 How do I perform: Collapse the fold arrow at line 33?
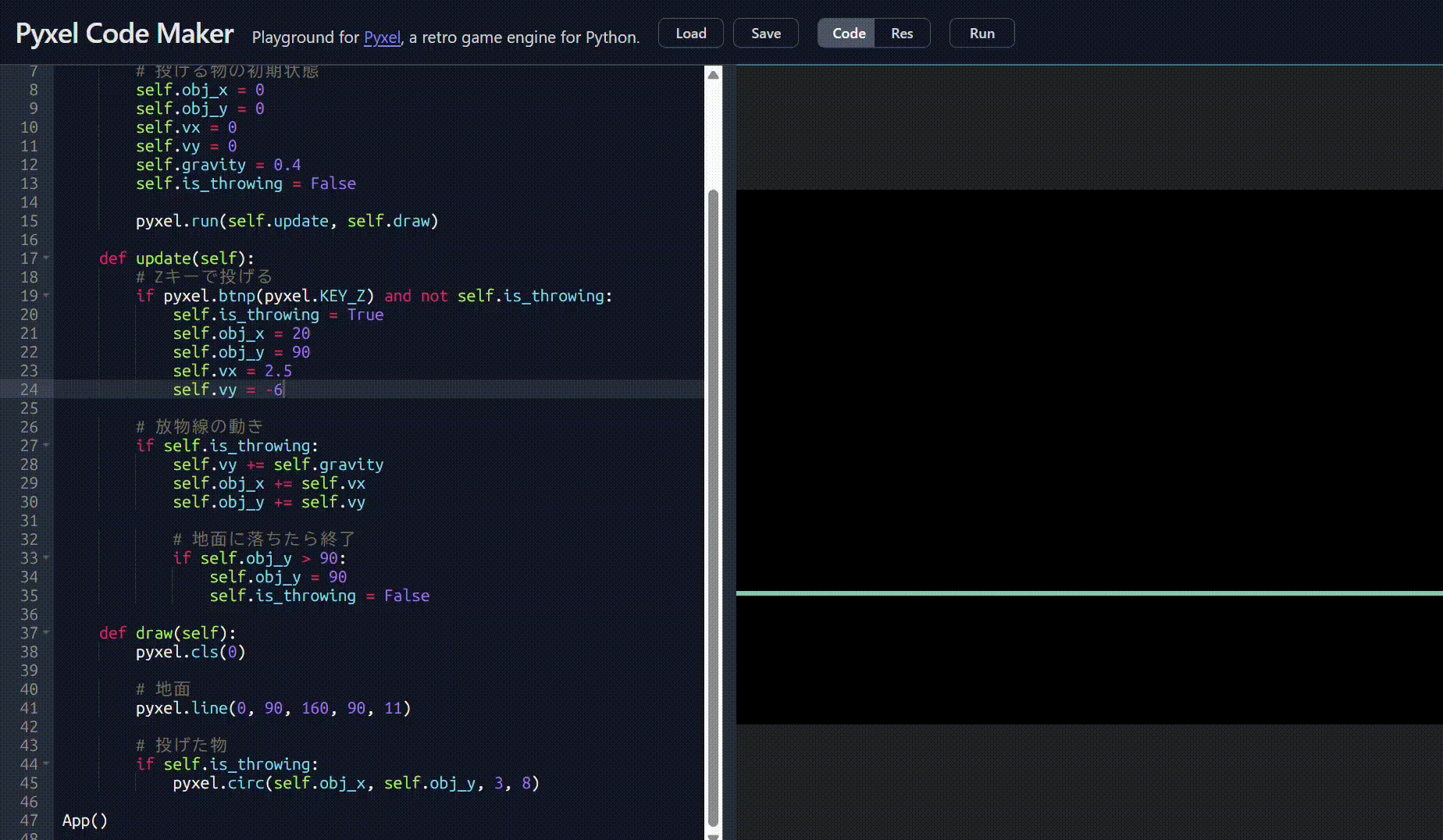(46, 557)
